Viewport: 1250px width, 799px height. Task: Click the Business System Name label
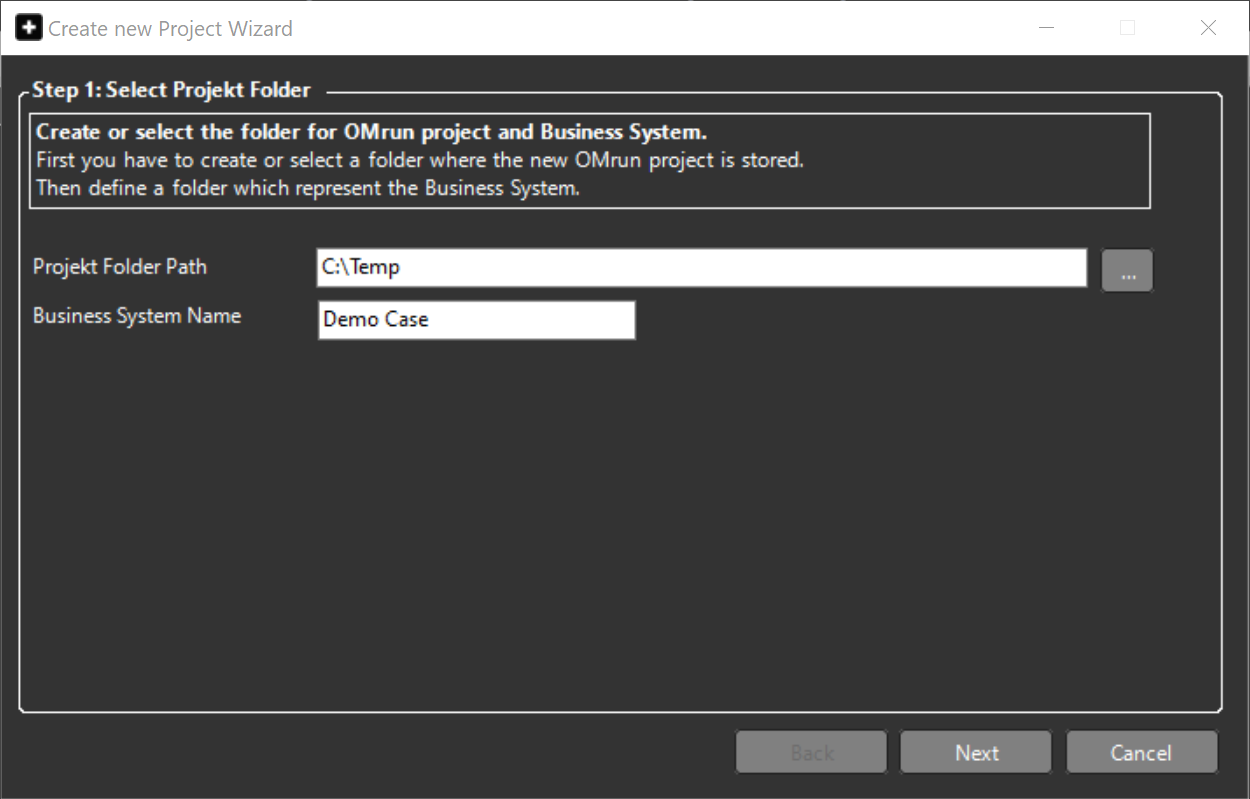(136, 315)
